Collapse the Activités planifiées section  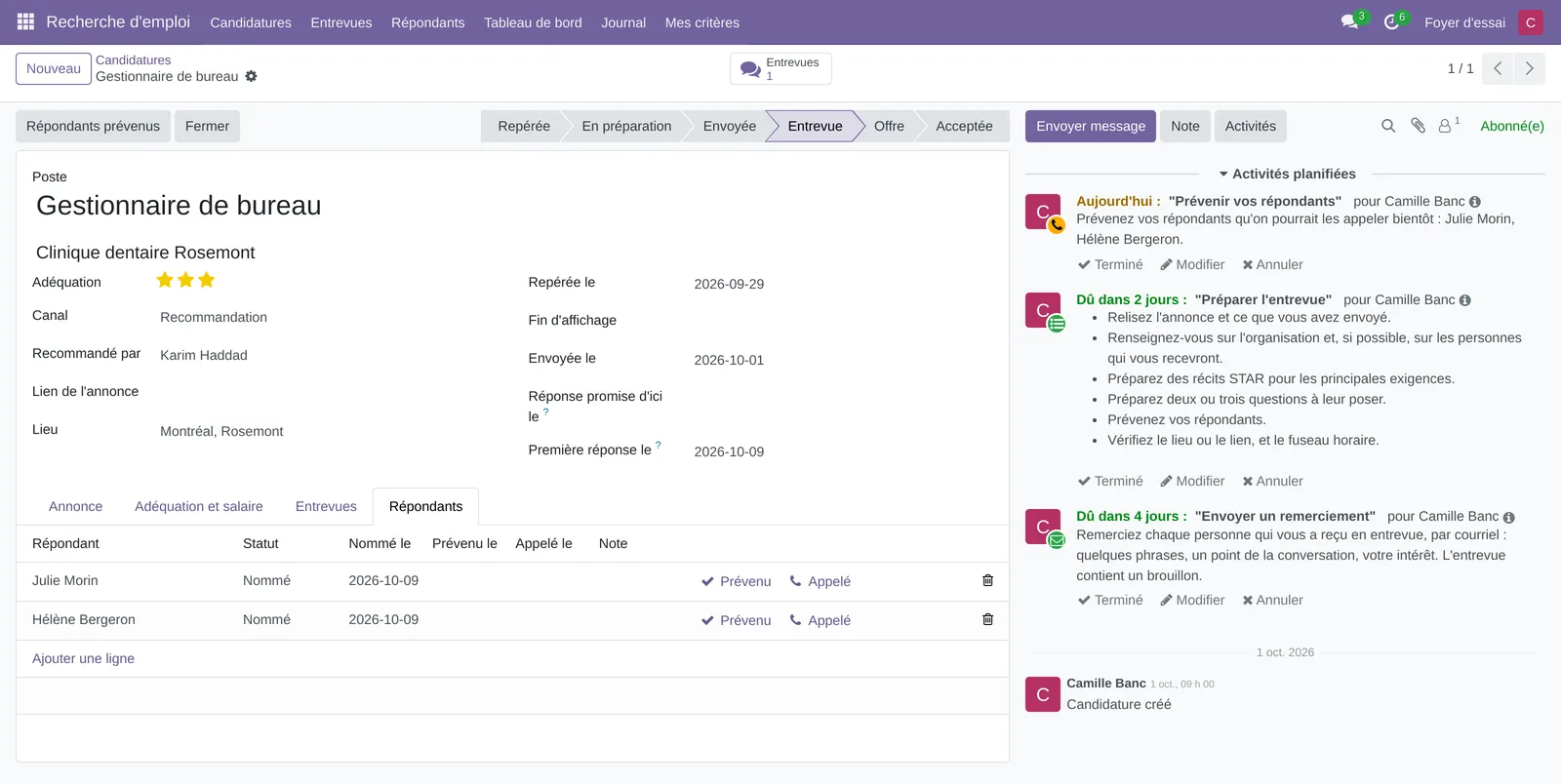pos(1288,174)
